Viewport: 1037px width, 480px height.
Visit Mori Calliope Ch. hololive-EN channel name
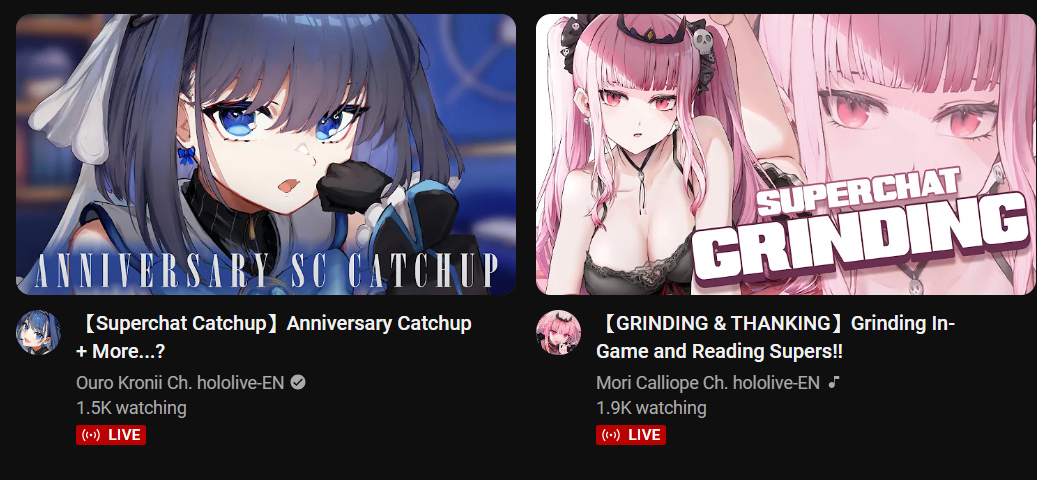tap(708, 382)
